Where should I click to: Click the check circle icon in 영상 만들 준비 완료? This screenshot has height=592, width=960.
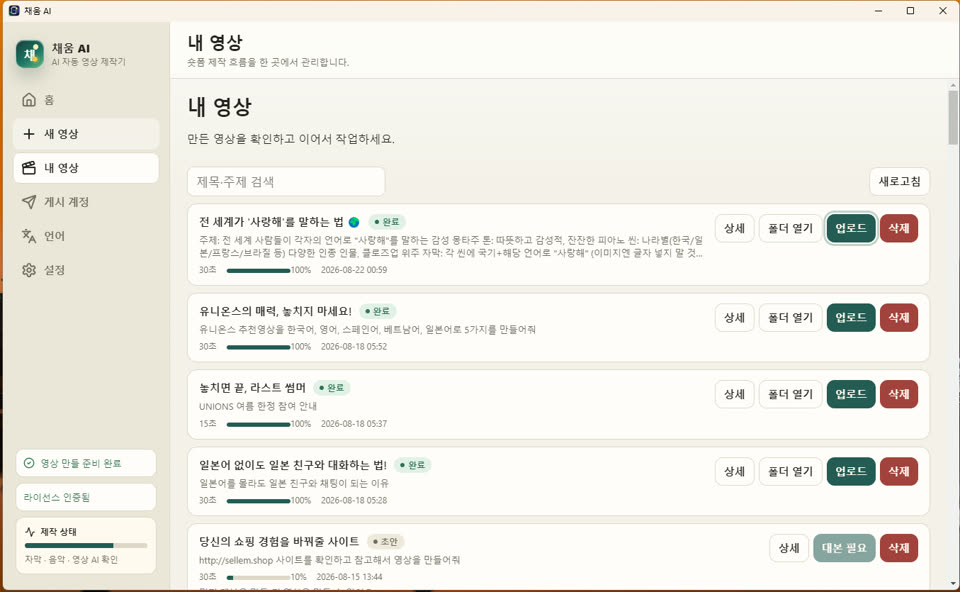pos(29,463)
